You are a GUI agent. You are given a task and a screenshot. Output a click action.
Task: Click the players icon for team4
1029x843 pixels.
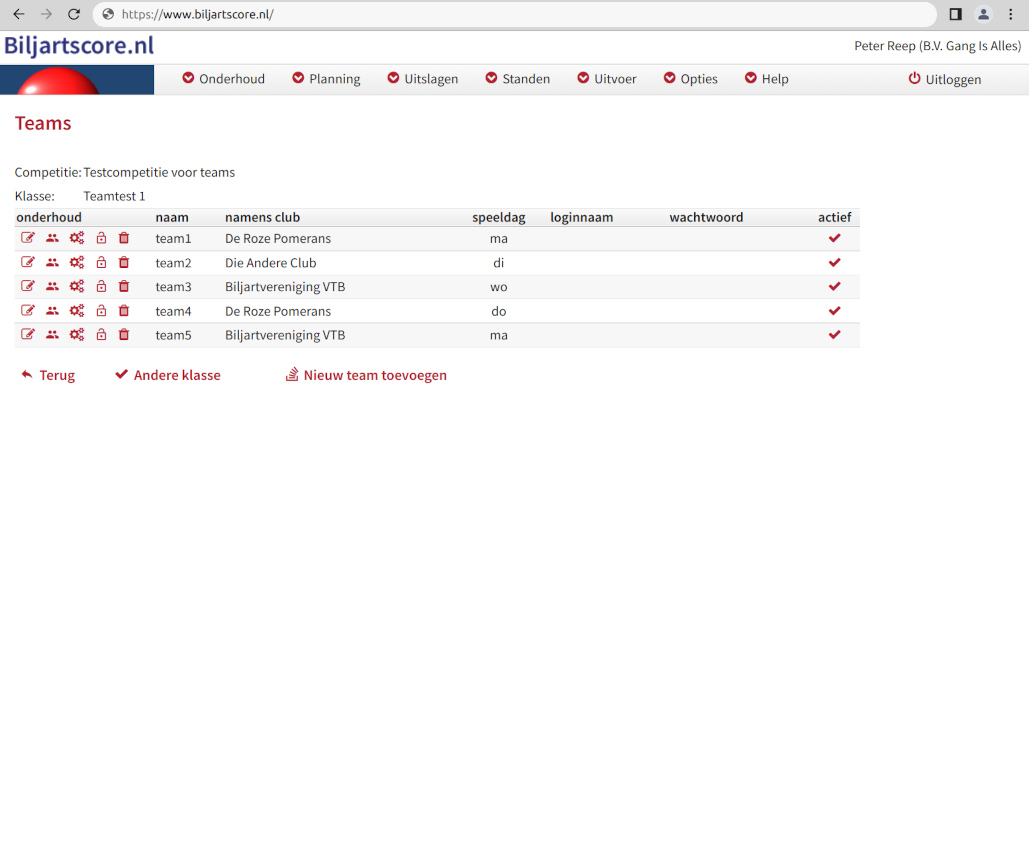pos(52,311)
